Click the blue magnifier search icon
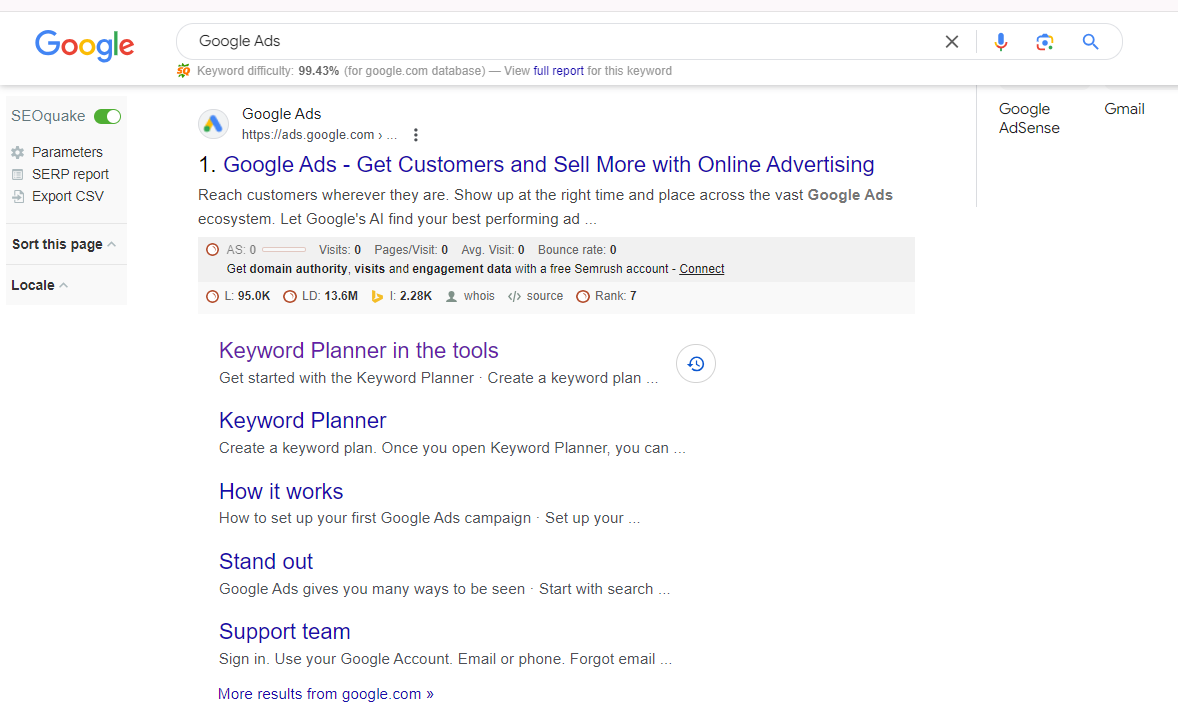Screen dimensions: 1178x727 (1090, 42)
